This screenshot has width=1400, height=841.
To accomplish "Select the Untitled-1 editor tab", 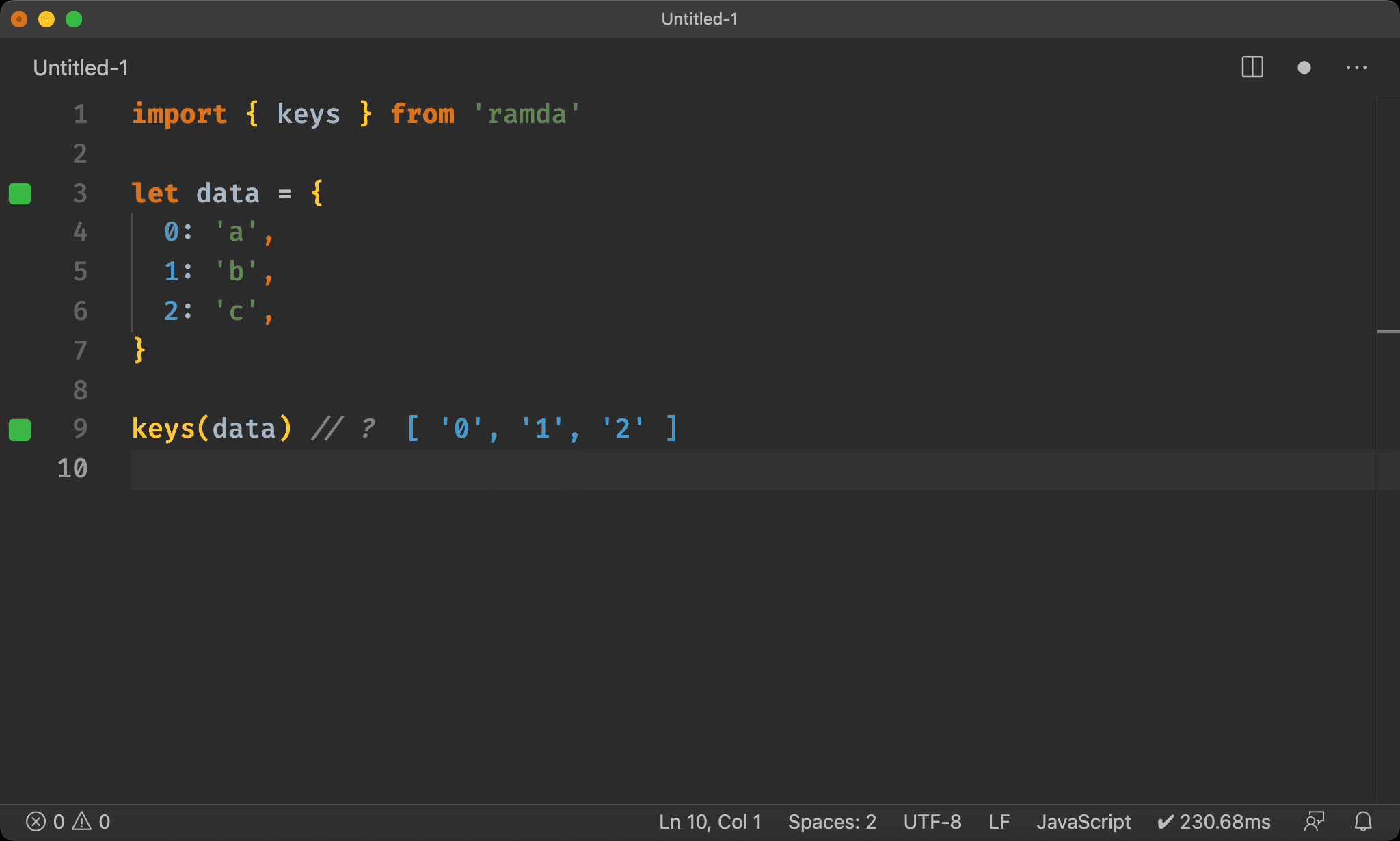I will coord(81,68).
